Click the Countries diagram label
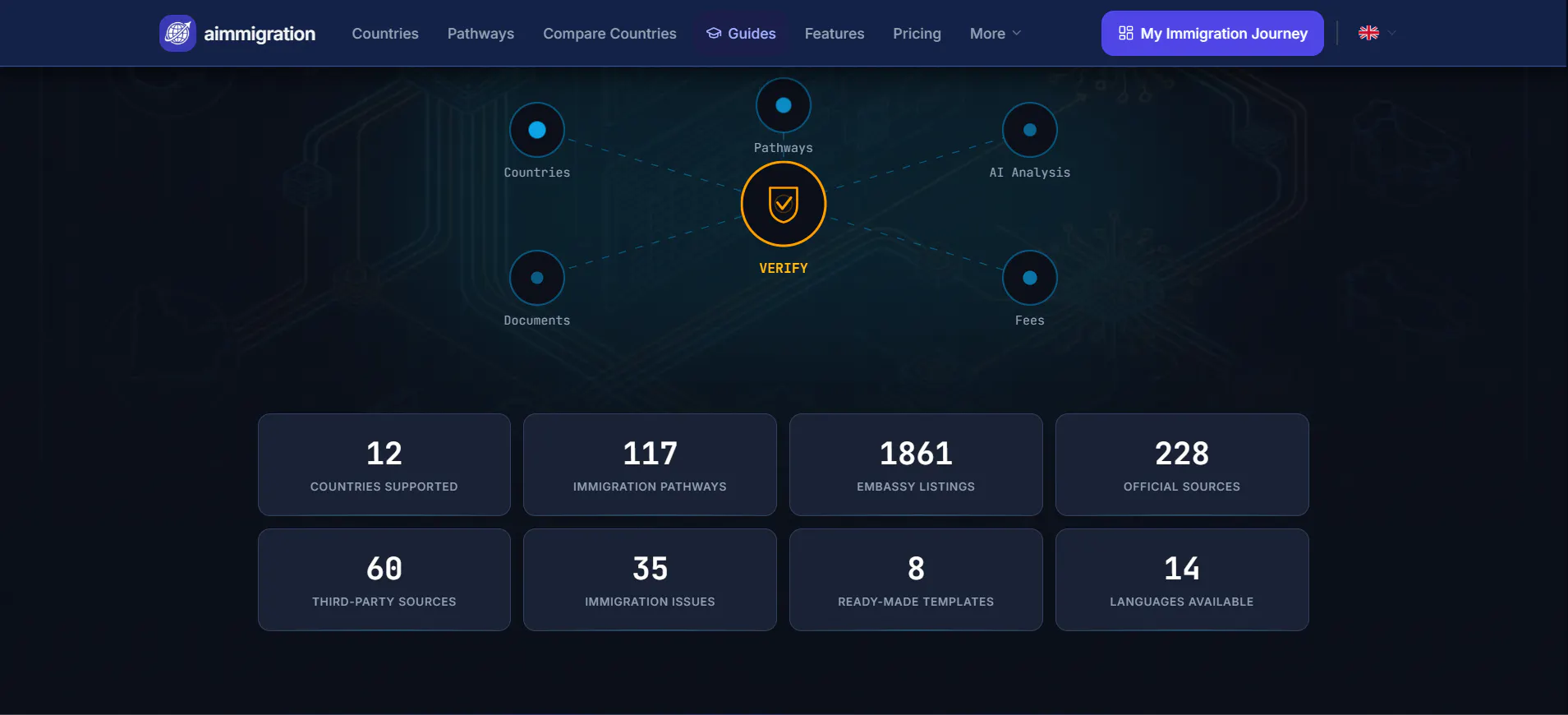This screenshot has height=715, width=1568. point(537,173)
